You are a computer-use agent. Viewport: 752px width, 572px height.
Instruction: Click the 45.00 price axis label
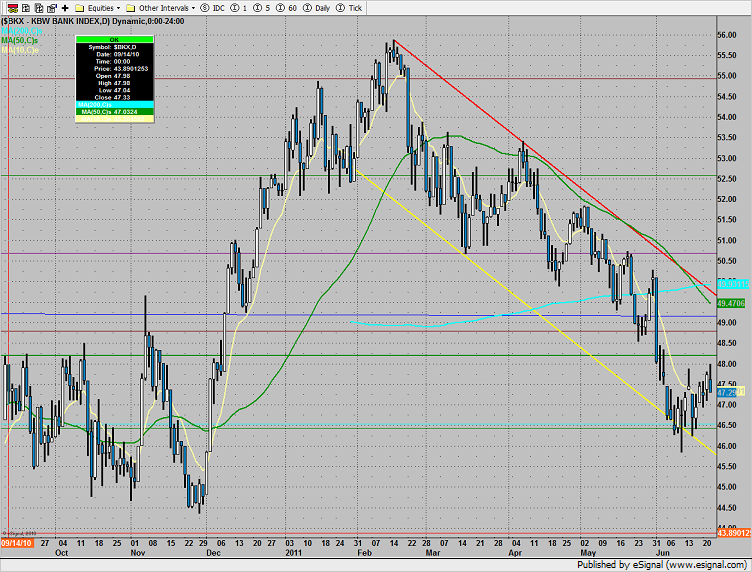point(727,487)
